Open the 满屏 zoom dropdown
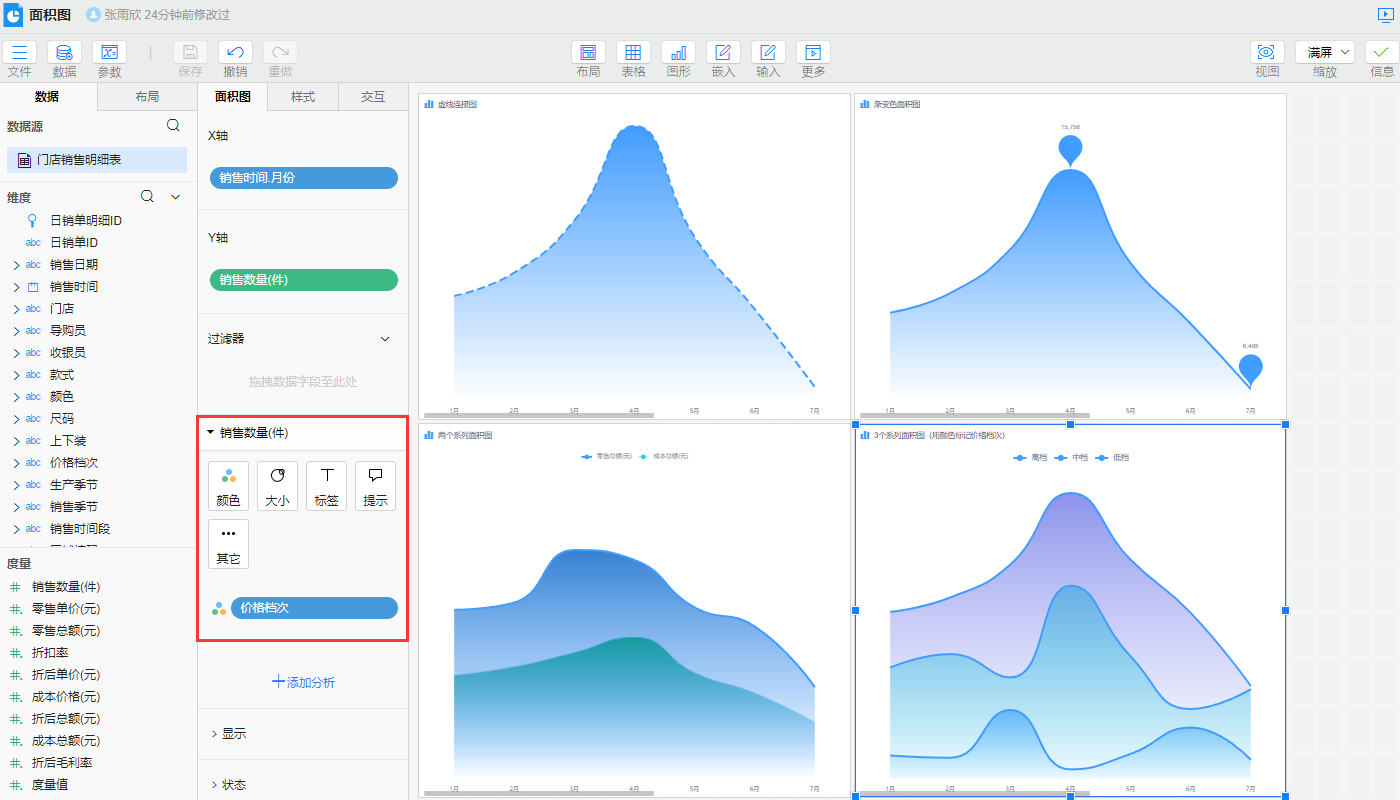Screen dimensions: 1400x800 pos(1324,52)
